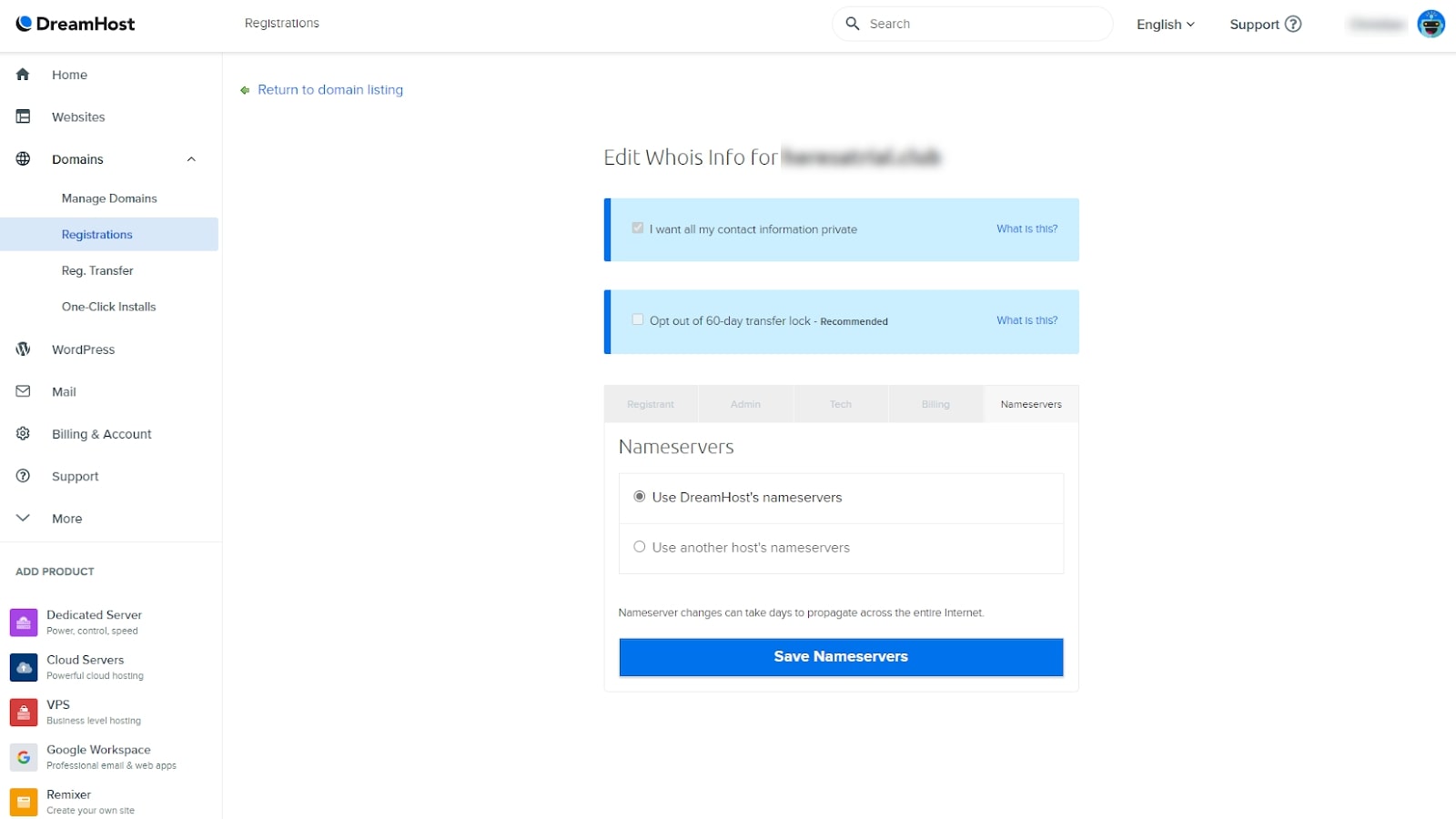Click into the Search field
The width and height of the screenshot is (1456, 819).
click(972, 24)
